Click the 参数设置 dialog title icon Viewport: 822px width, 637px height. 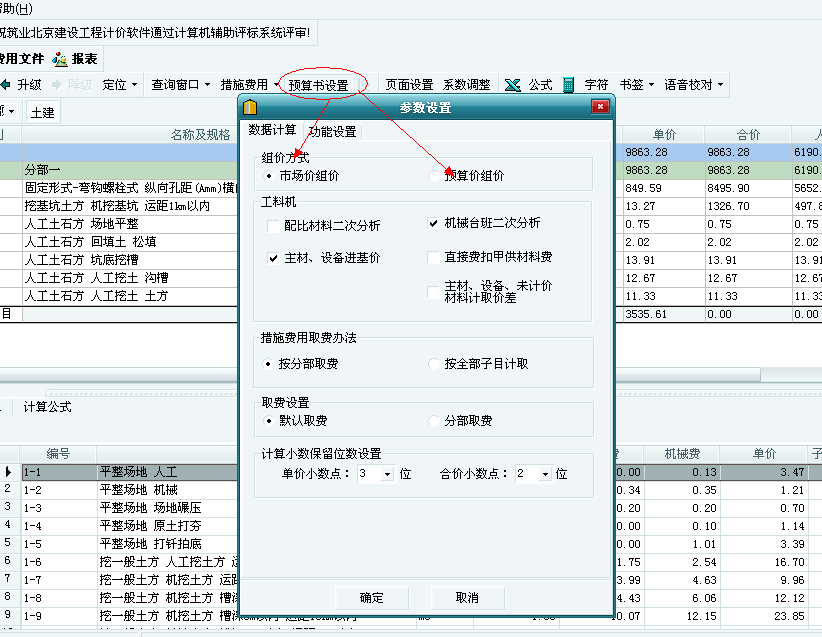251,107
